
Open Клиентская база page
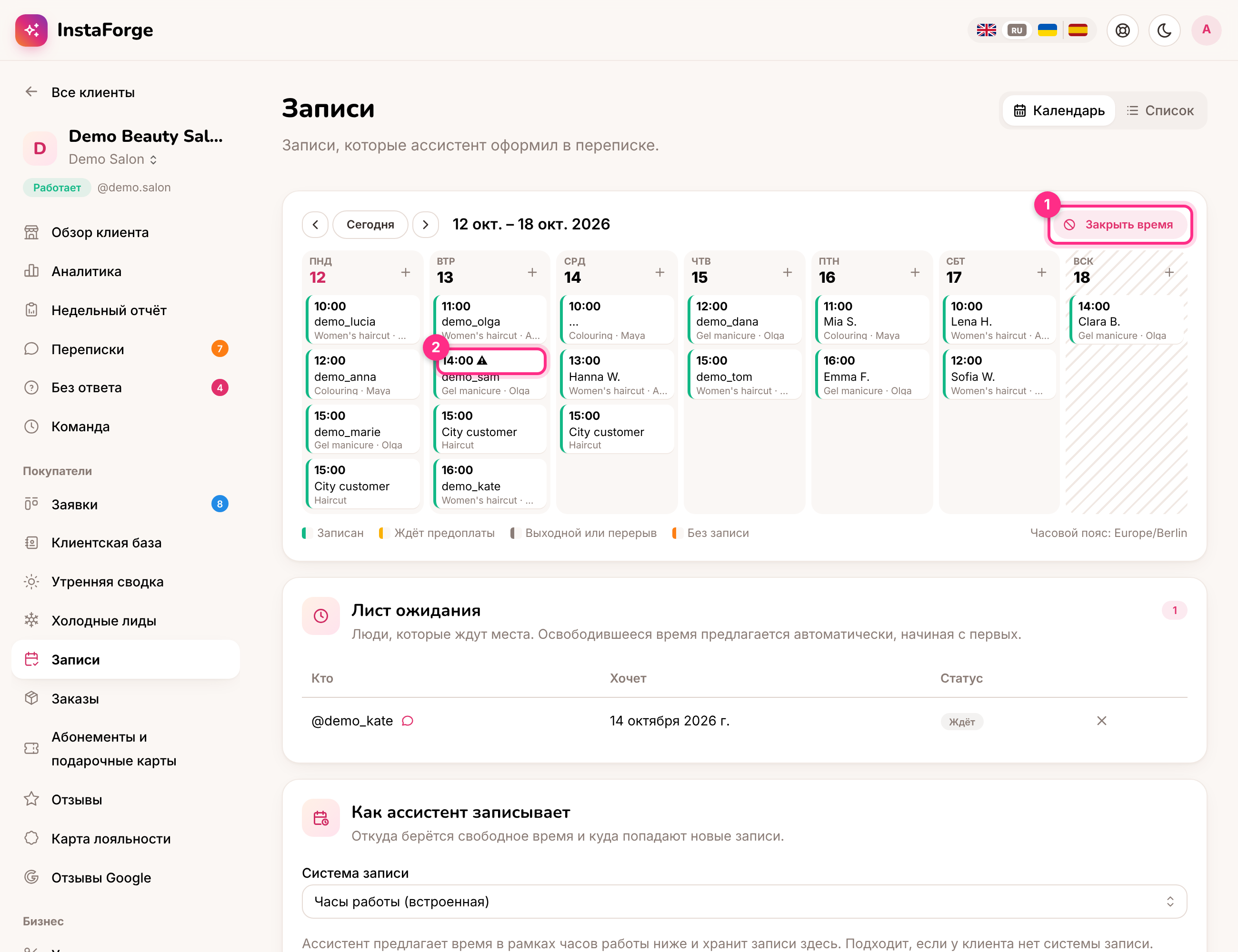(125, 543)
